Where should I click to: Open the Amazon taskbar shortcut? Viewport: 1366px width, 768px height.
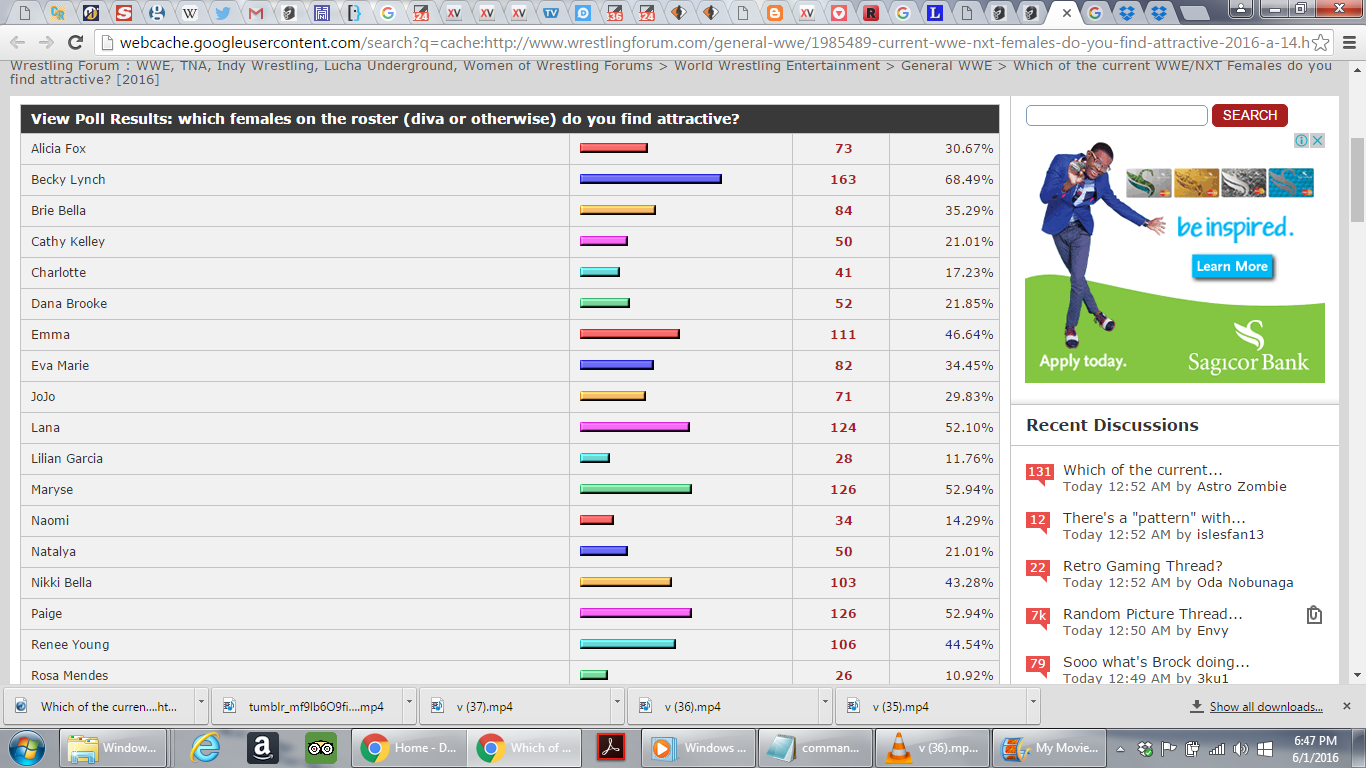click(x=263, y=748)
